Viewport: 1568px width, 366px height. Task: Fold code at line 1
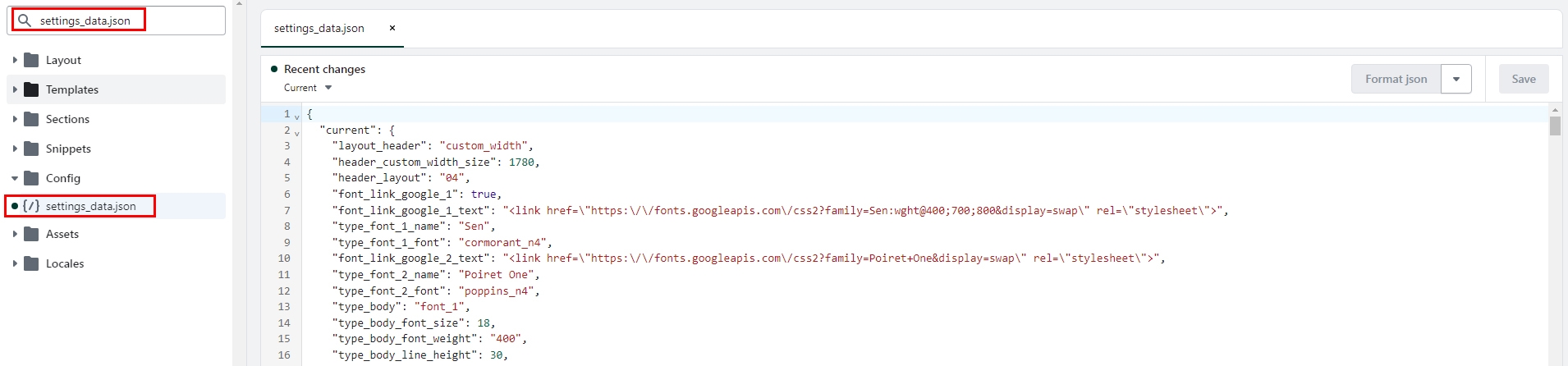pyautogui.click(x=297, y=117)
